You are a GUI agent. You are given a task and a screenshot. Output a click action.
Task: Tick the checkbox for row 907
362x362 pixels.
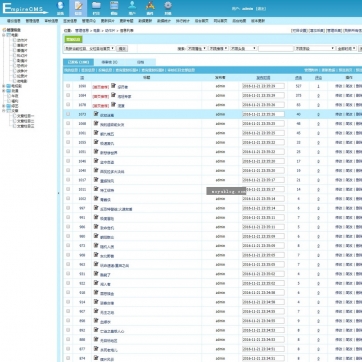click(68, 311)
